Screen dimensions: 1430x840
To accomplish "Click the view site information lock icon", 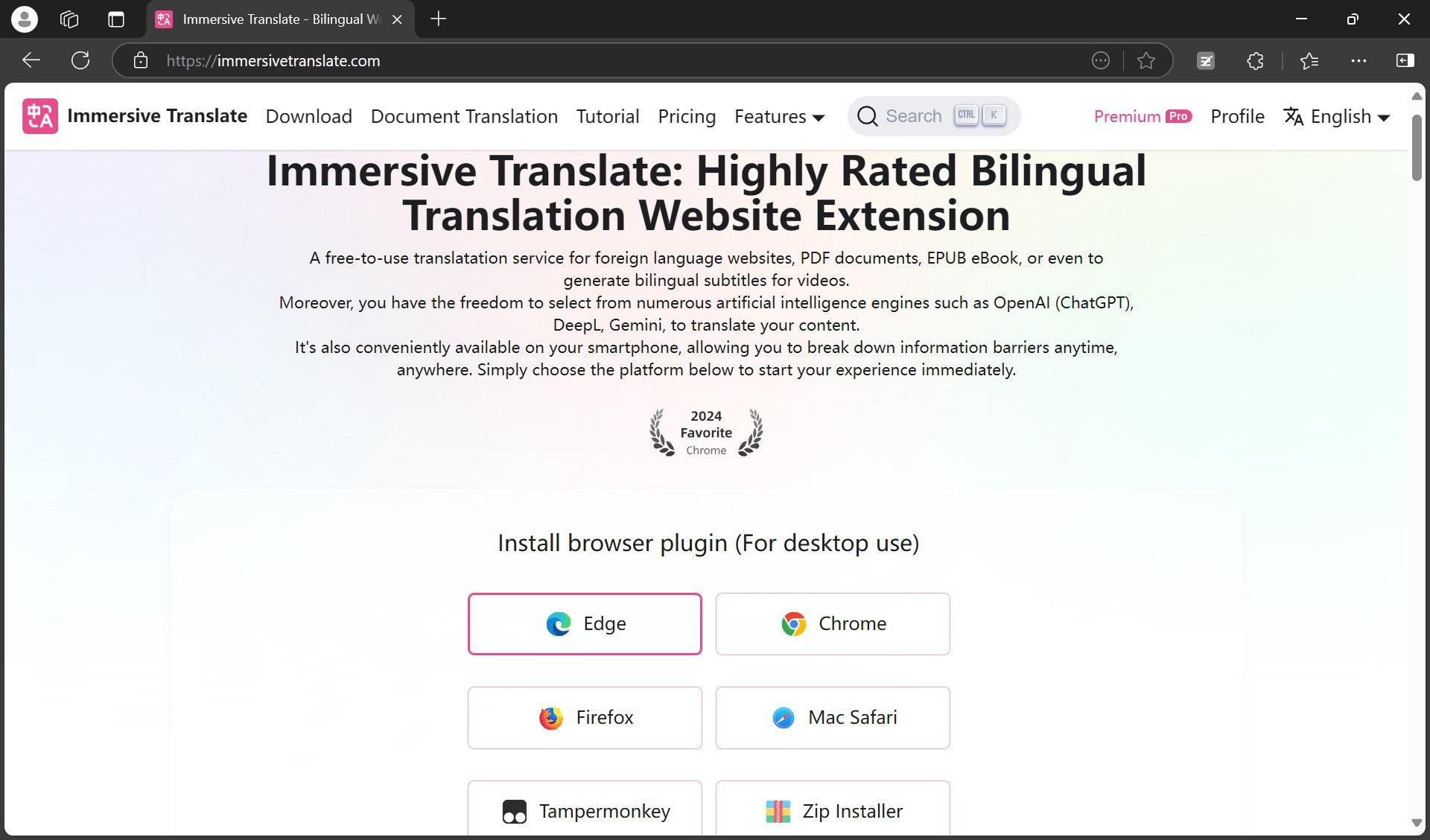I will [141, 61].
